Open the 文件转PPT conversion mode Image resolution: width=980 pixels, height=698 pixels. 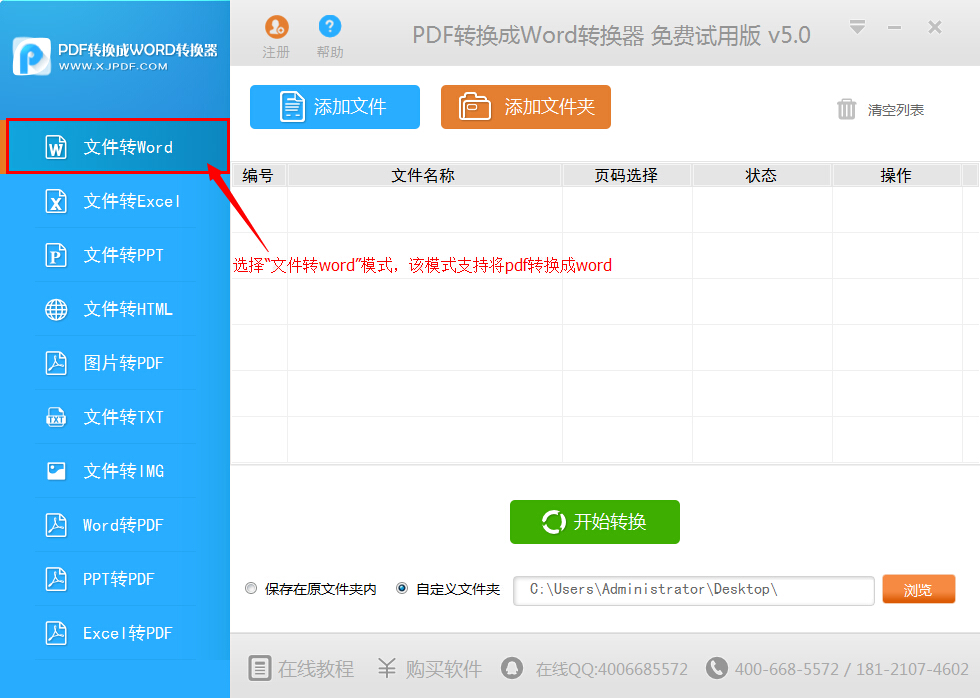pyautogui.click(x=115, y=255)
